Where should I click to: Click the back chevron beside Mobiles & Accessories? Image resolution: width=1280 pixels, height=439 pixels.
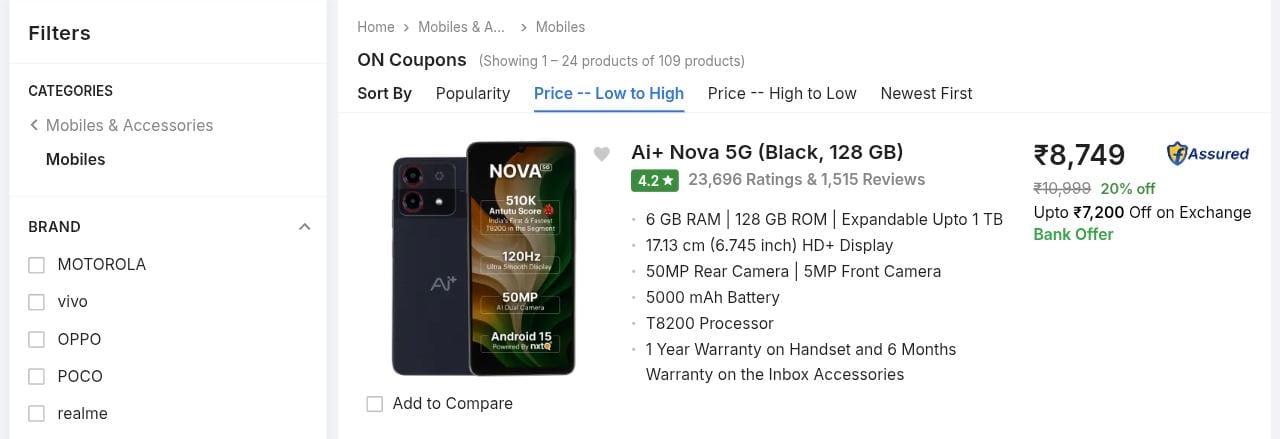(x=34, y=125)
